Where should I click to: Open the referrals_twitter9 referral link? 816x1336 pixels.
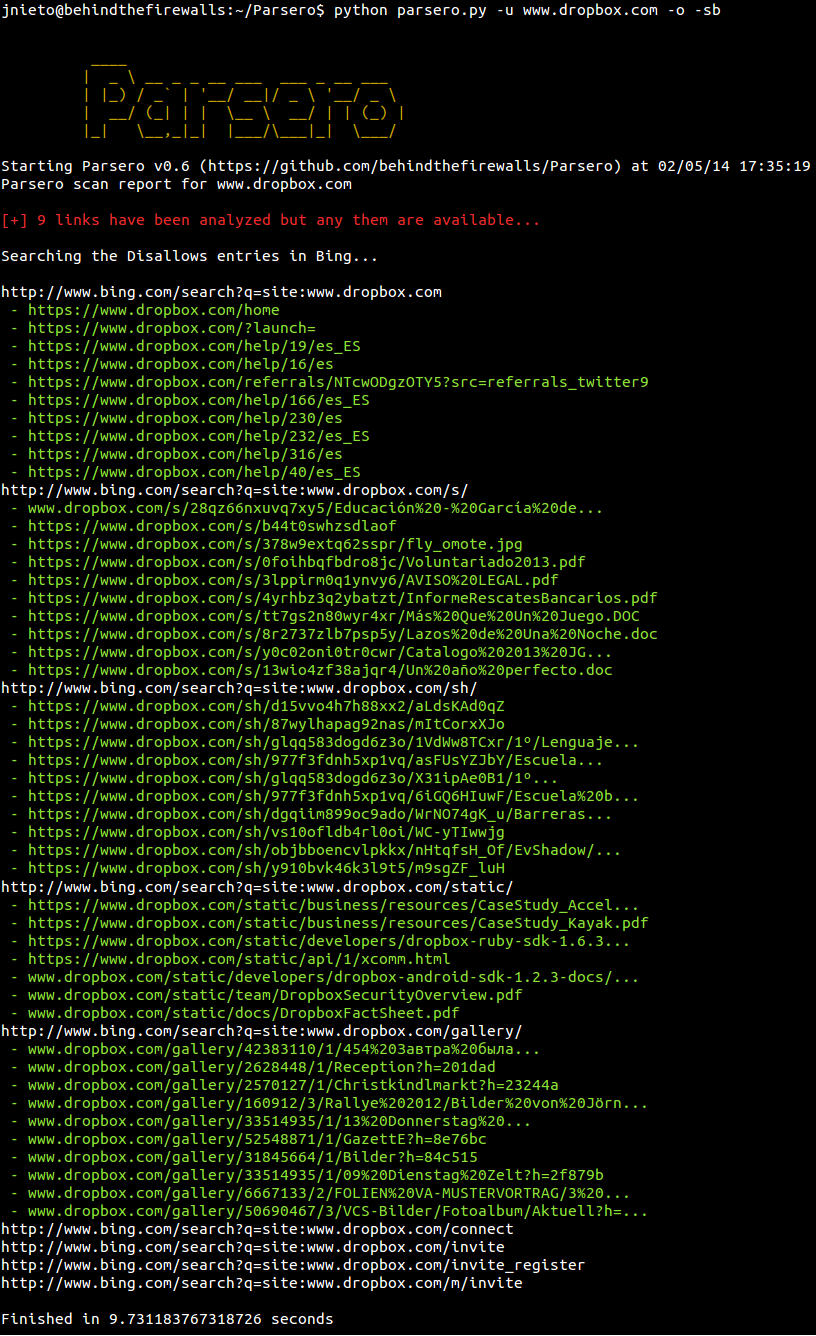tap(338, 382)
